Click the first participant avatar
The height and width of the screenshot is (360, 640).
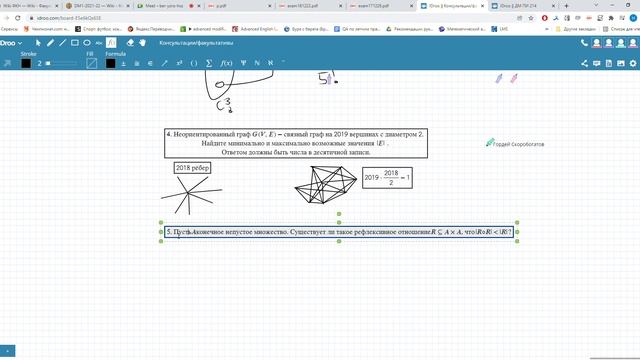coord(596,43)
